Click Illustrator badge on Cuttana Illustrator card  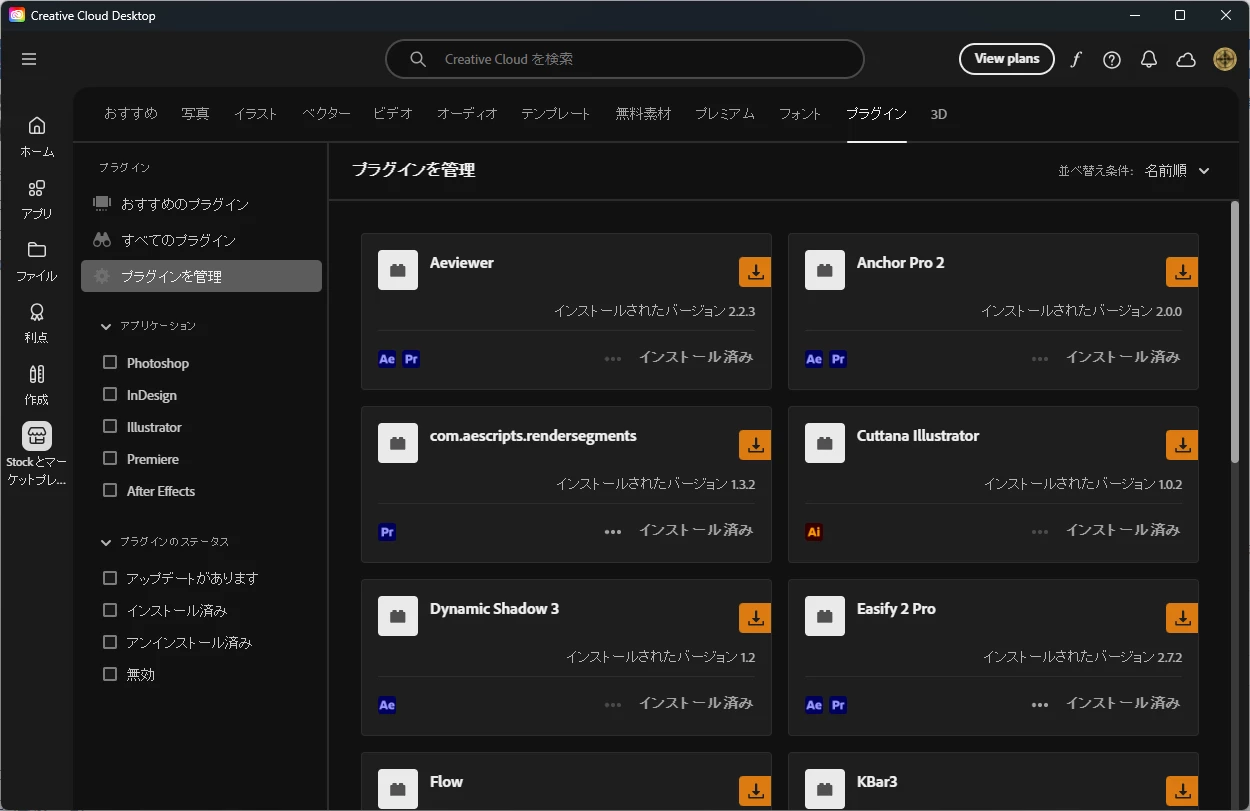point(814,532)
